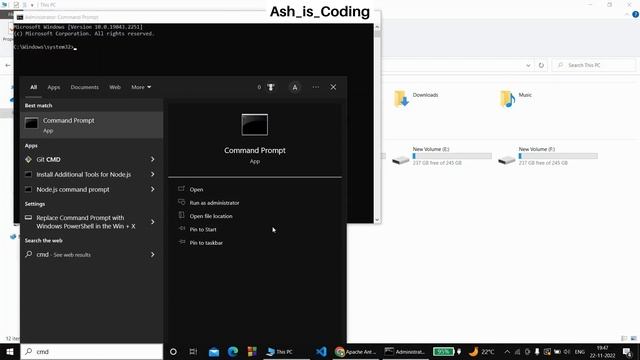
Task: Switch to Chrome Apache Ant window
Action: tap(356, 351)
